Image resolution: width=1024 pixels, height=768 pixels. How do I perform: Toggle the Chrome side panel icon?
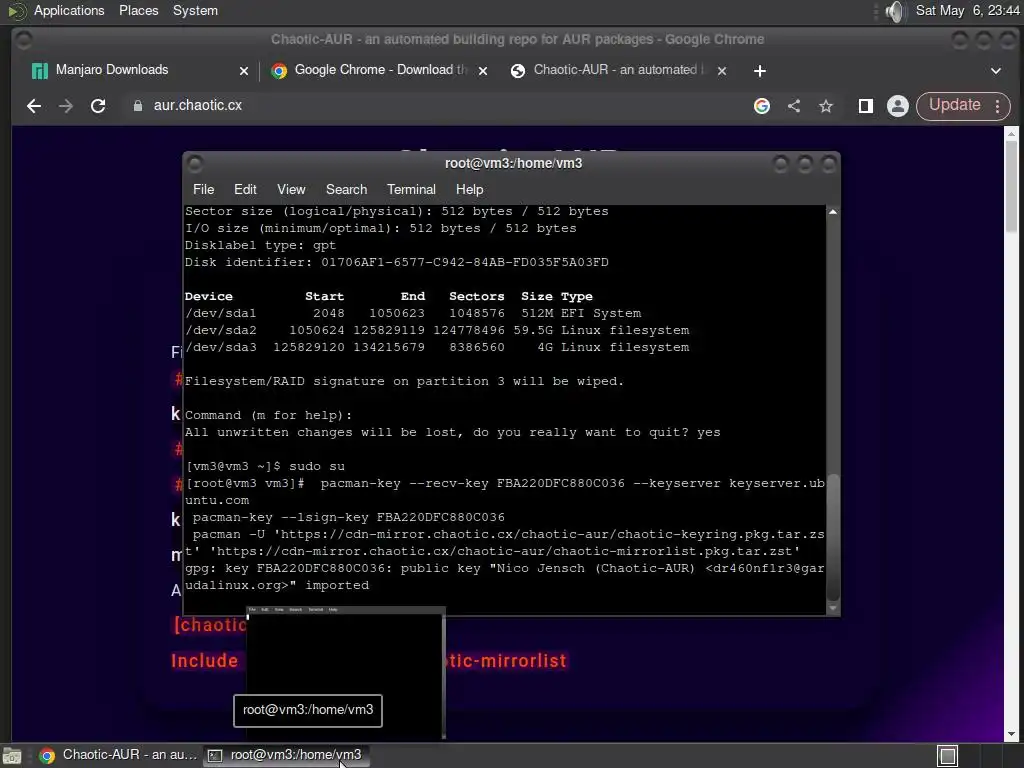[865, 106]
